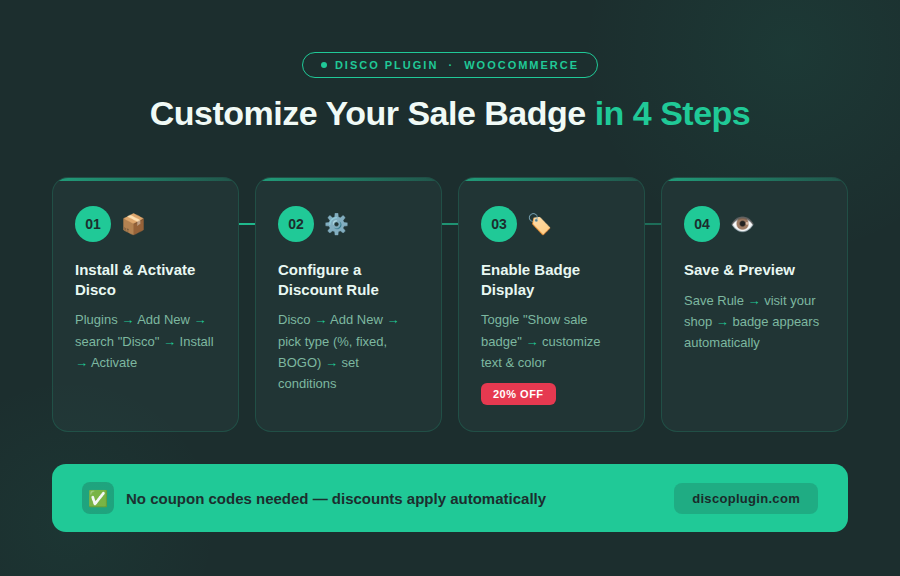Screen dimensions: 900x576
Task: Click the 'pick type (%, fixed,' text
Action: 332,342
